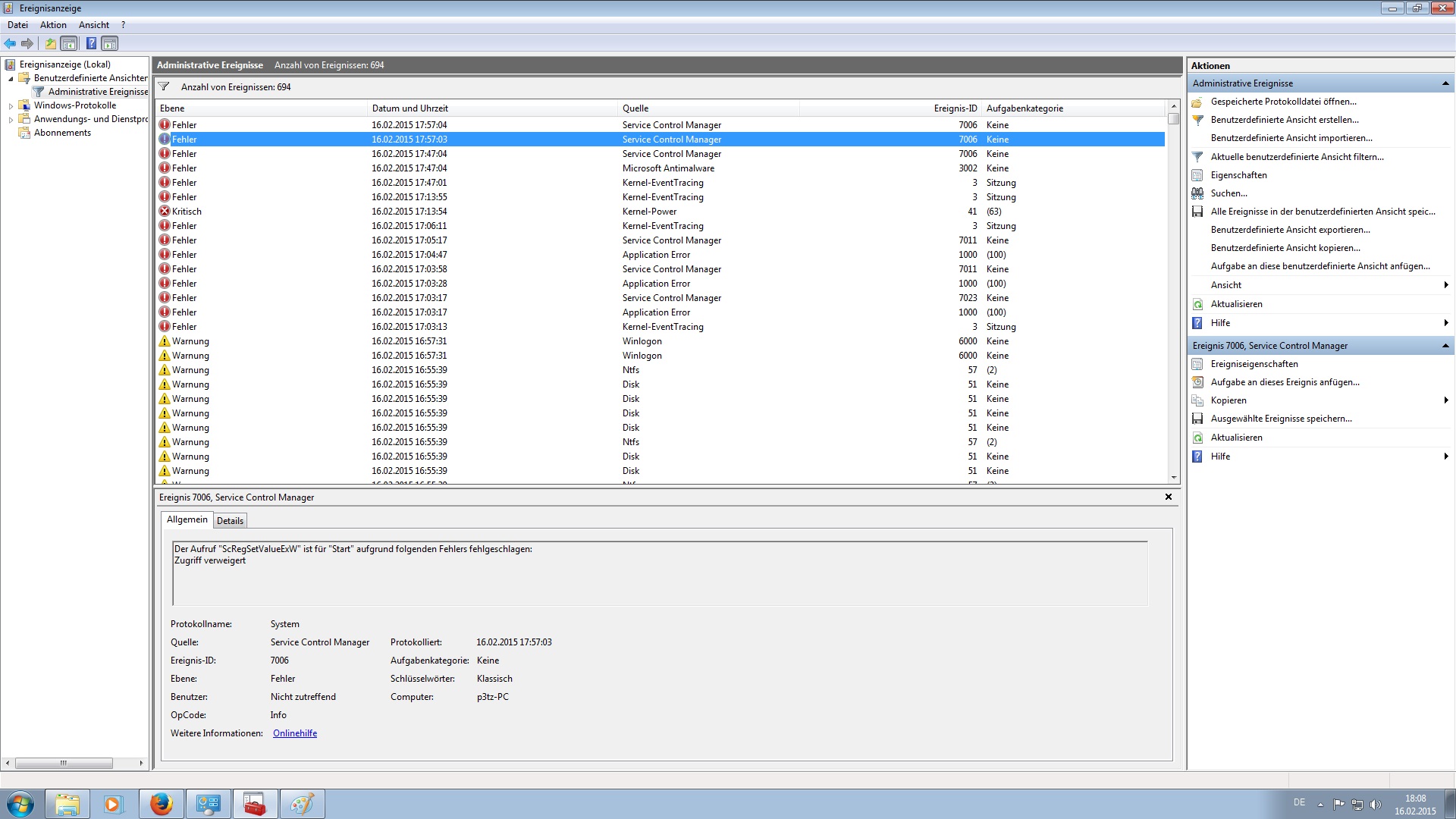Click Ereigniseigenschaften in actions pane

pos(1254,364)
